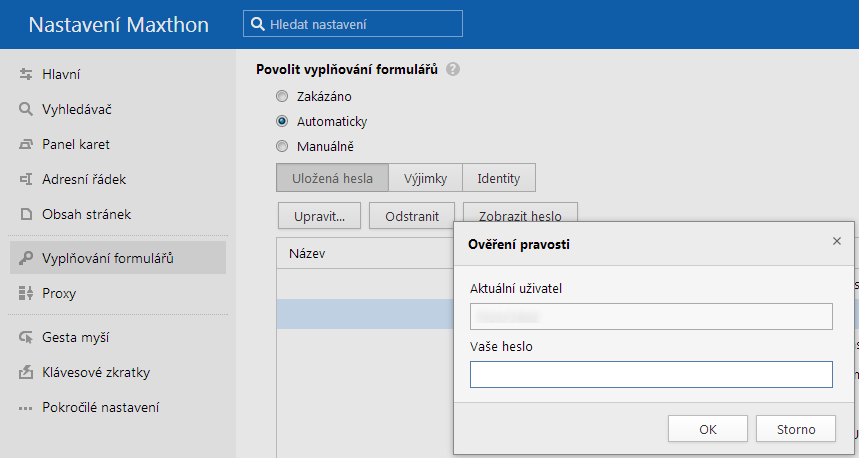This screenshot has width=859, height=458.
Task: Switch to the Identity tab
Action: tap(498, 179)
